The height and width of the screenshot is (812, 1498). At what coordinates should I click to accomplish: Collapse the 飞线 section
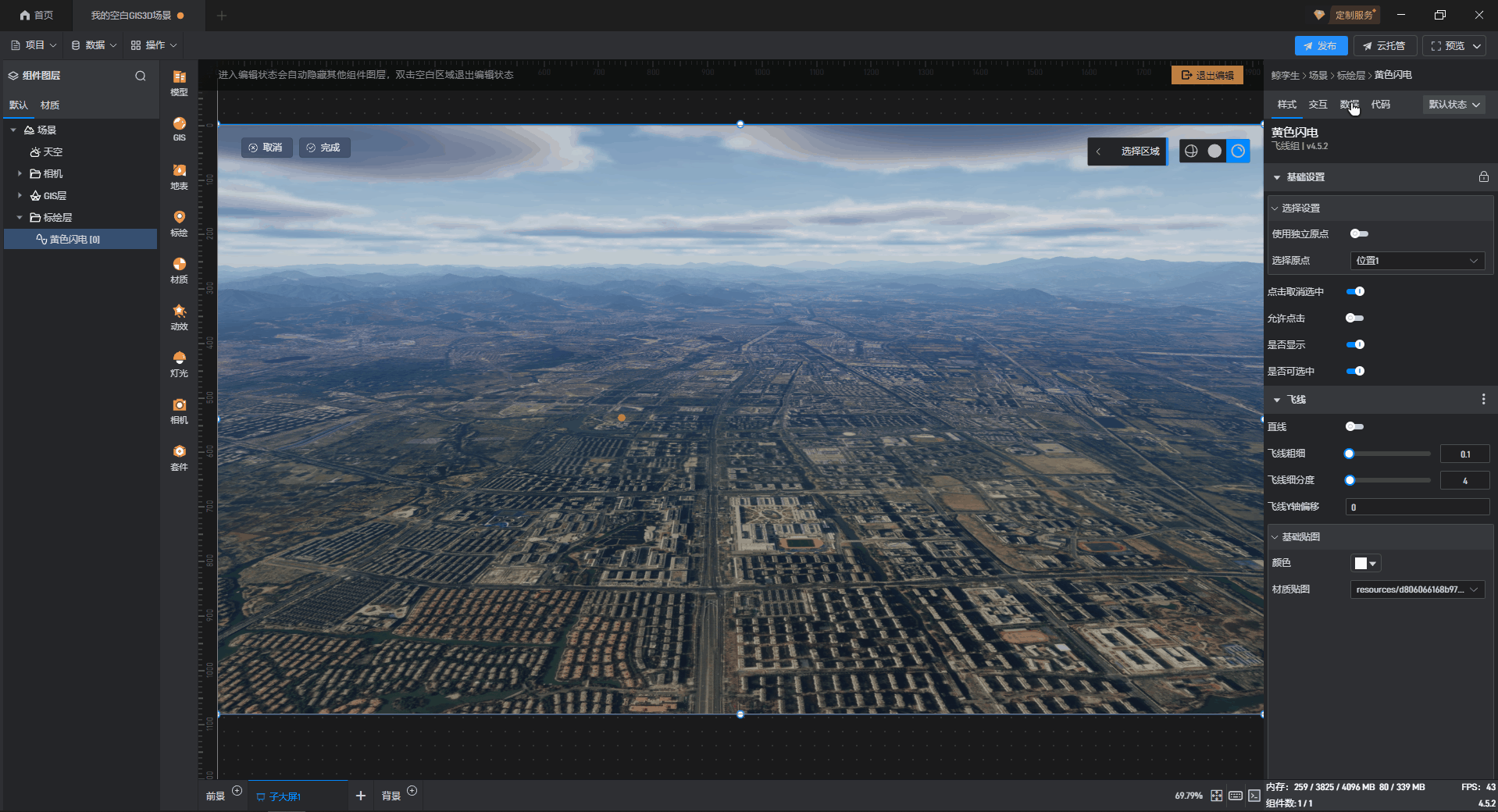click(x=1277, y=400)
